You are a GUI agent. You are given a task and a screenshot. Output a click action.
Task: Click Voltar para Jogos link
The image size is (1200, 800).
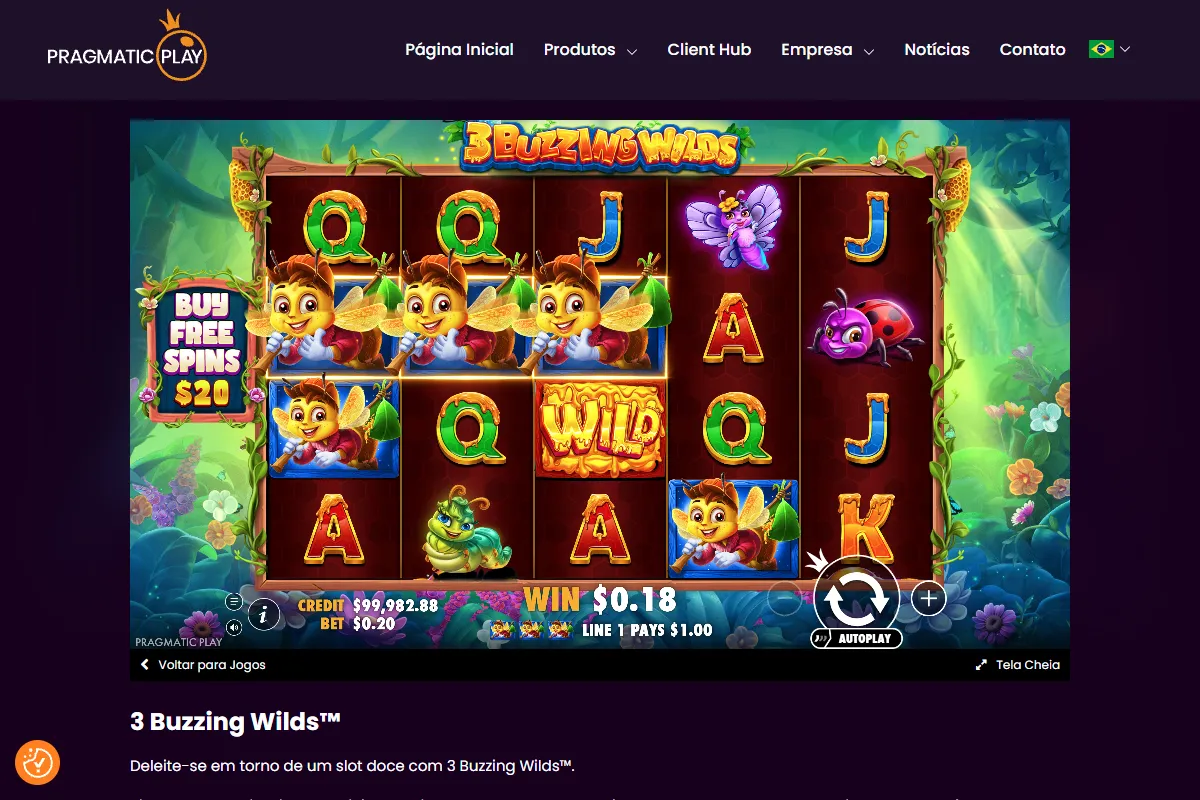[203, 664]
